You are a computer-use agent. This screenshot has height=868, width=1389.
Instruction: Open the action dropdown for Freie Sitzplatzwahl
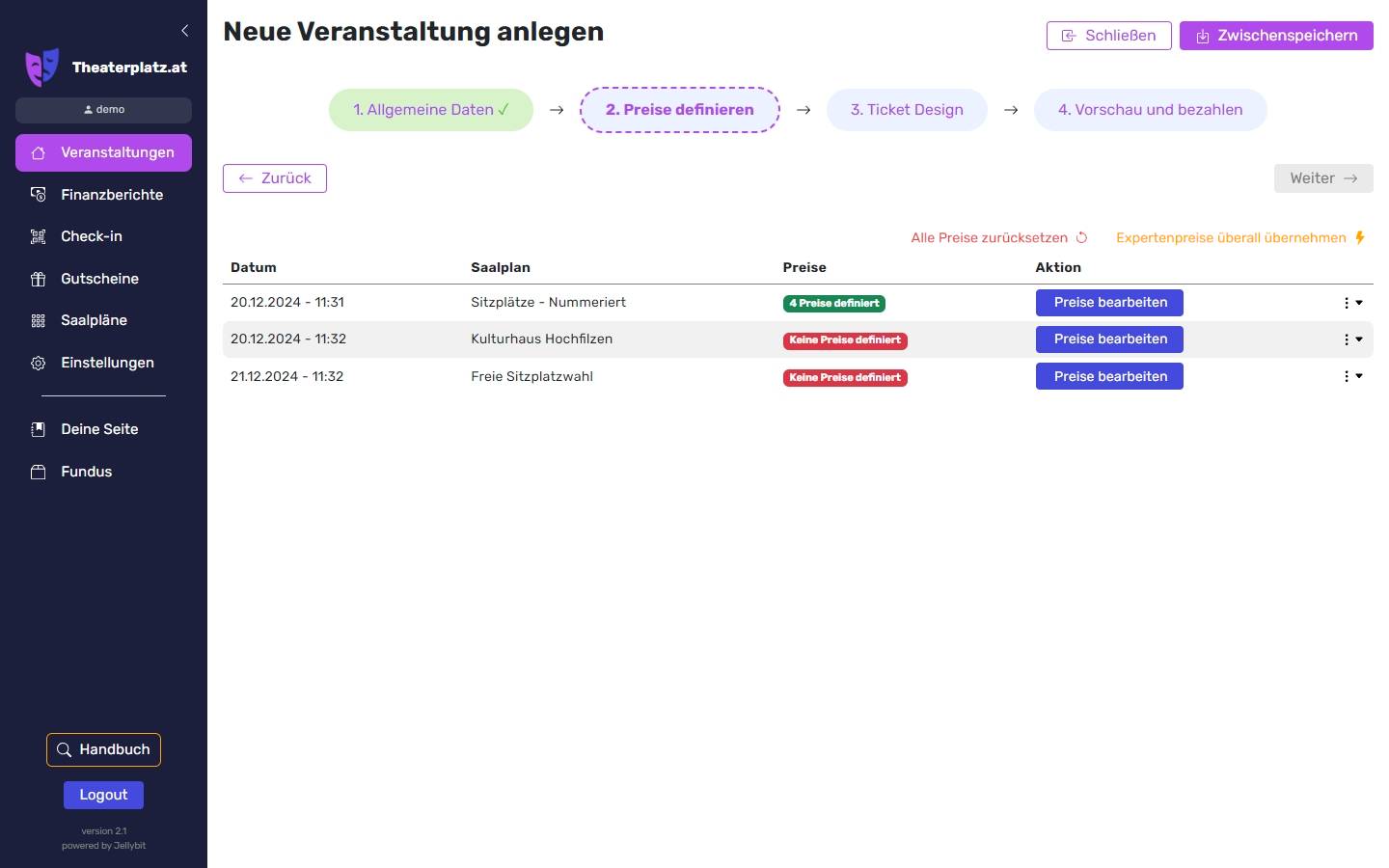[x=1351, y=377]
